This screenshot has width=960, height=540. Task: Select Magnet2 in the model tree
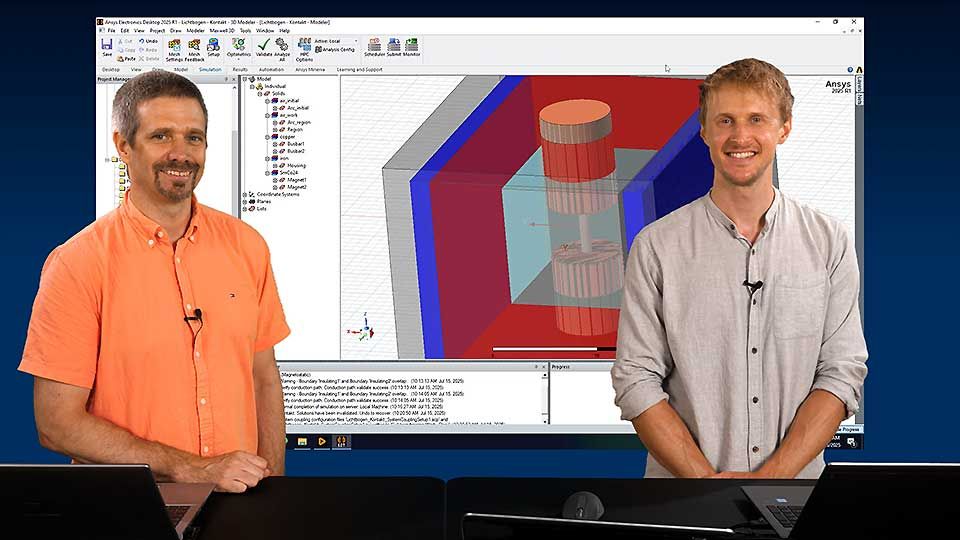(x=297, y=187)
